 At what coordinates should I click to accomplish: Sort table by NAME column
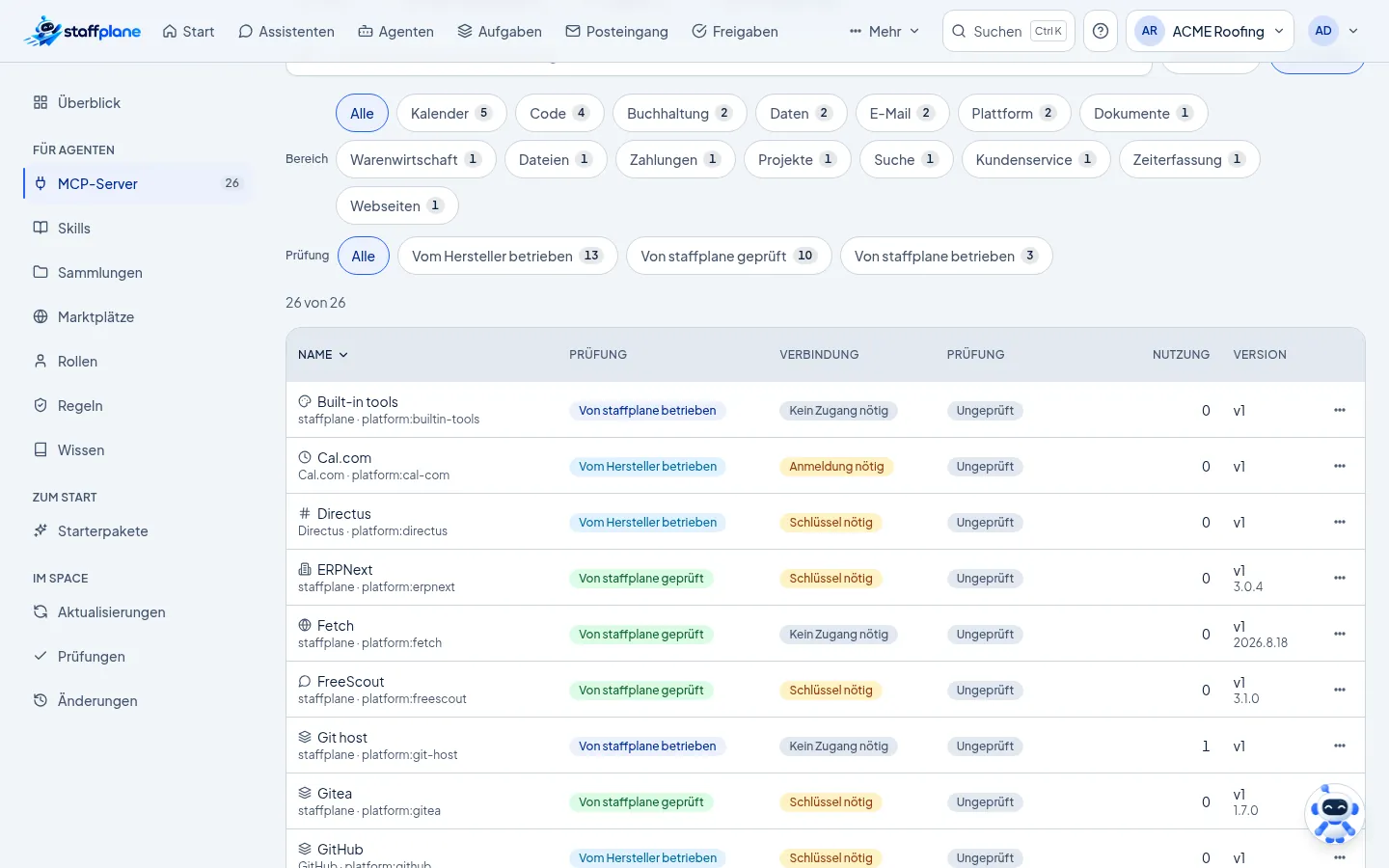322,354
